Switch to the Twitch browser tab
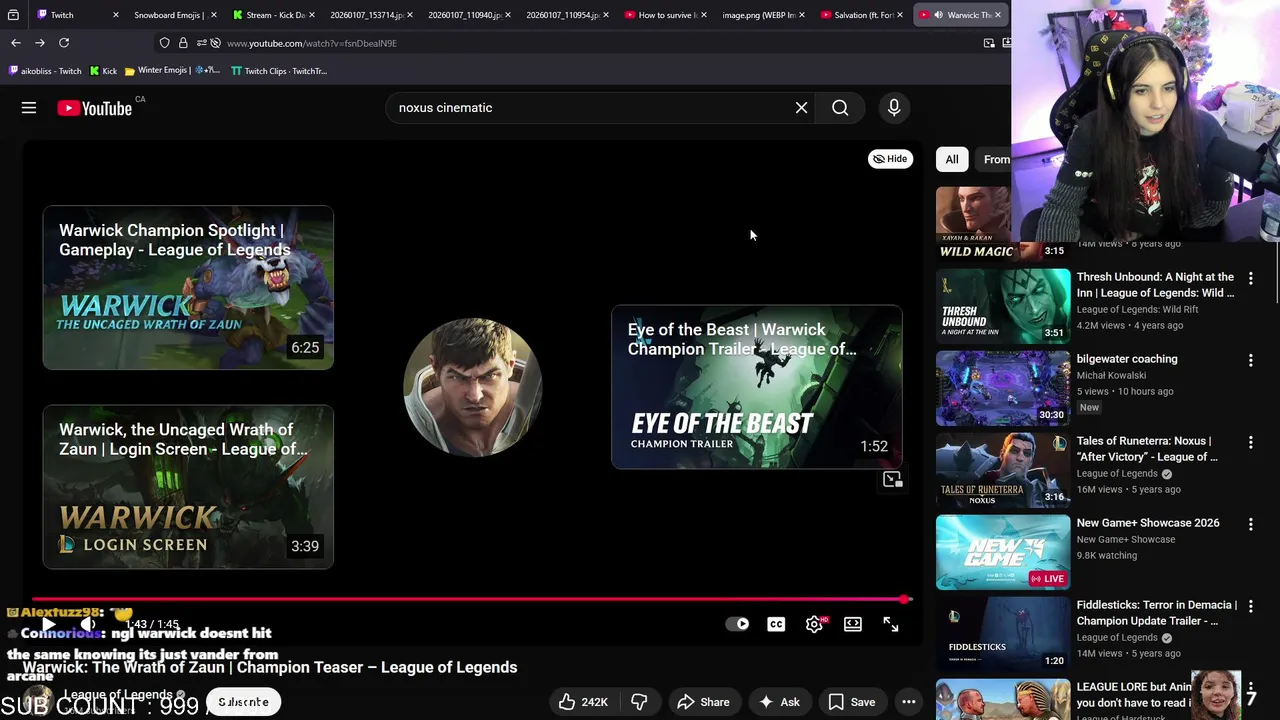The width and height of the screenshot is (1280, 720). coord(62,15)
